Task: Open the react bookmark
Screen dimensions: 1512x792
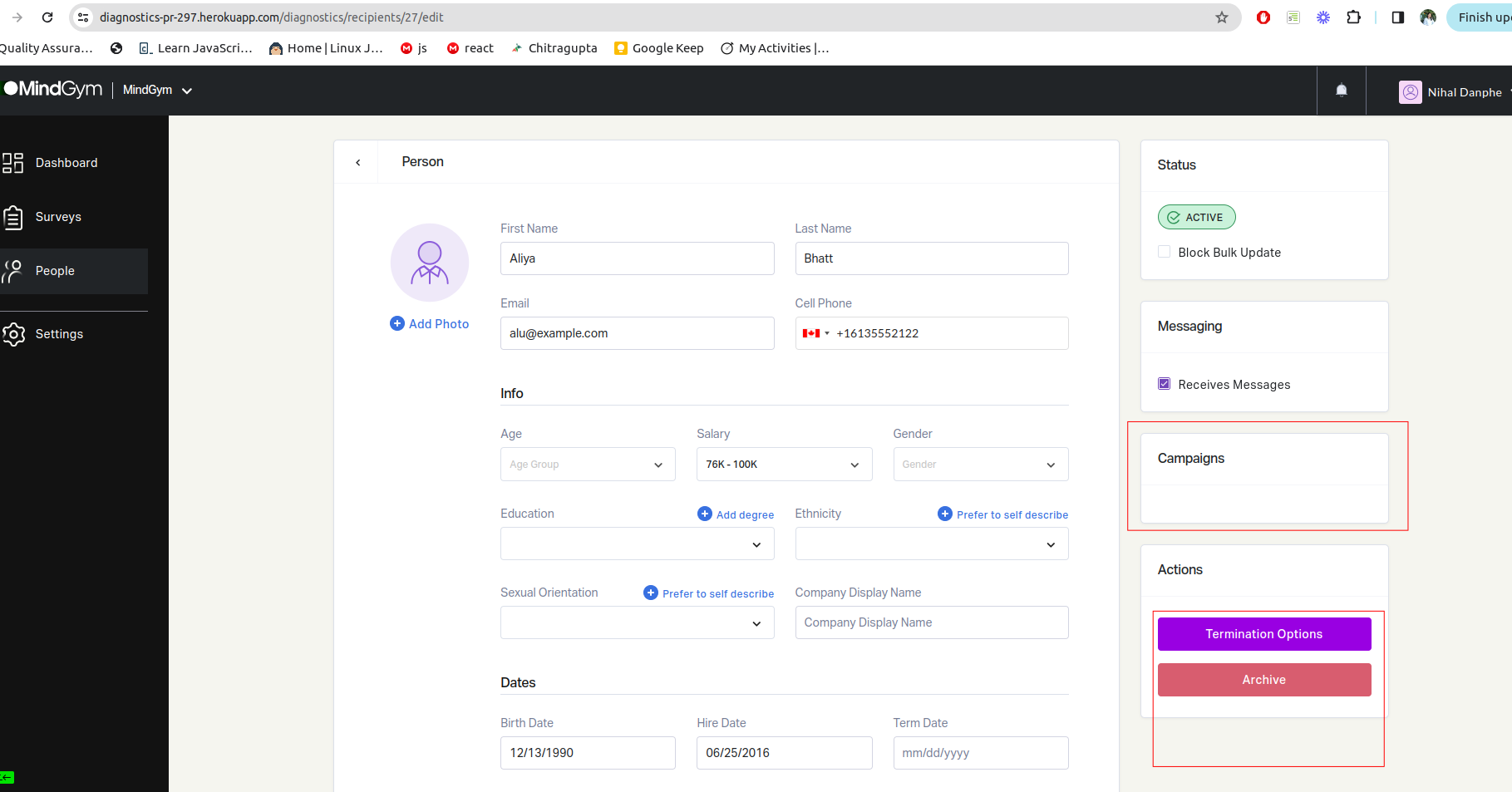Action: [470, 48]
